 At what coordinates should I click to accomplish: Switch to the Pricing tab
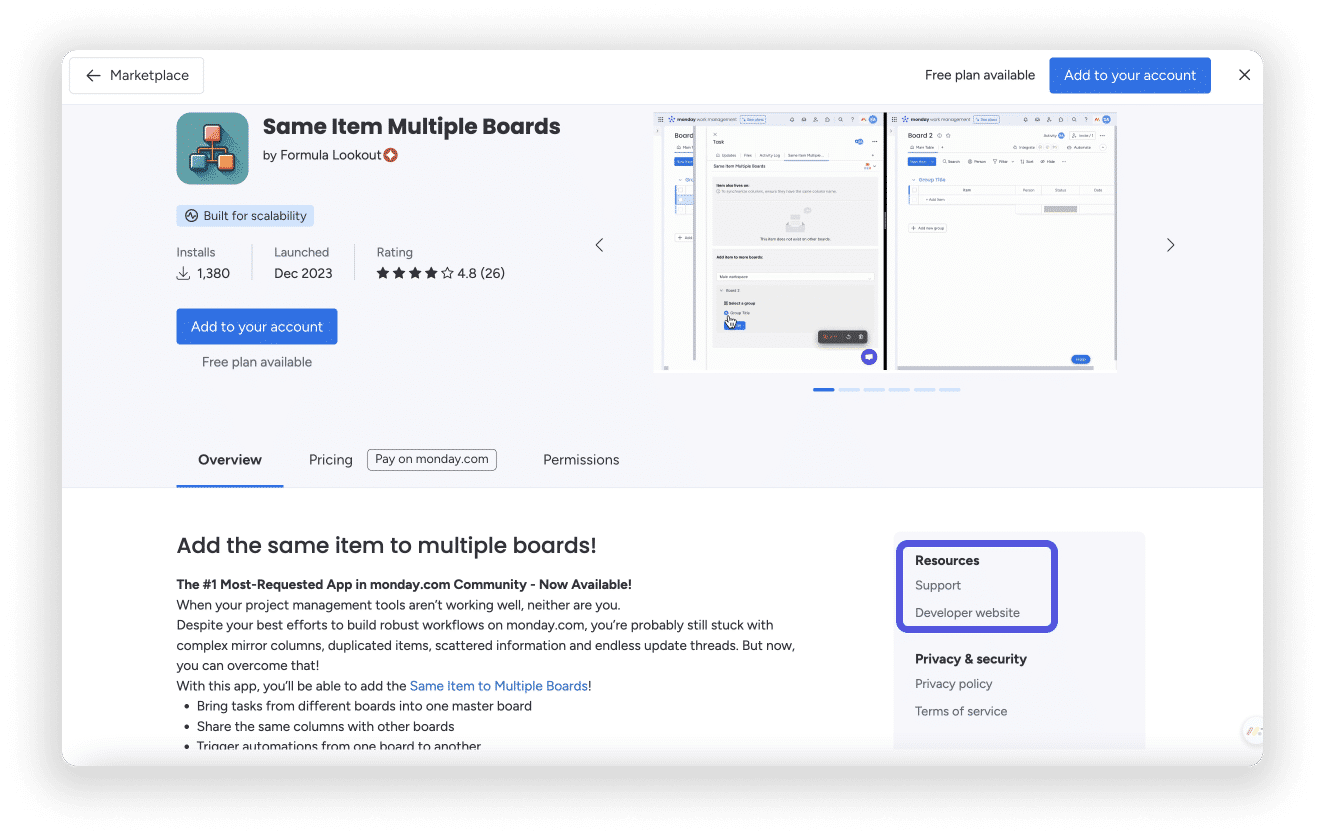point(331,460)
